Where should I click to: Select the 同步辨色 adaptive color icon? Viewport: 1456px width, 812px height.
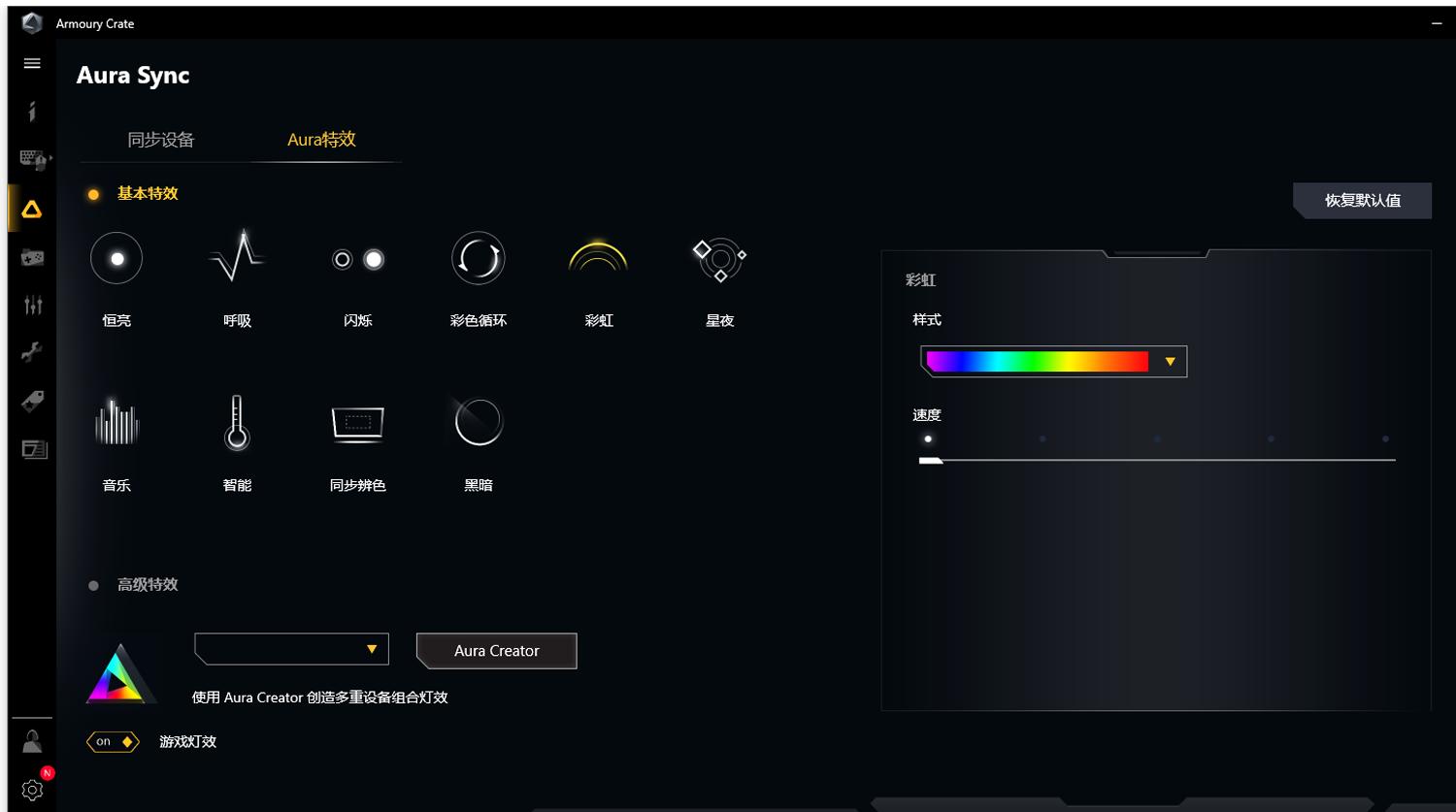357,423
